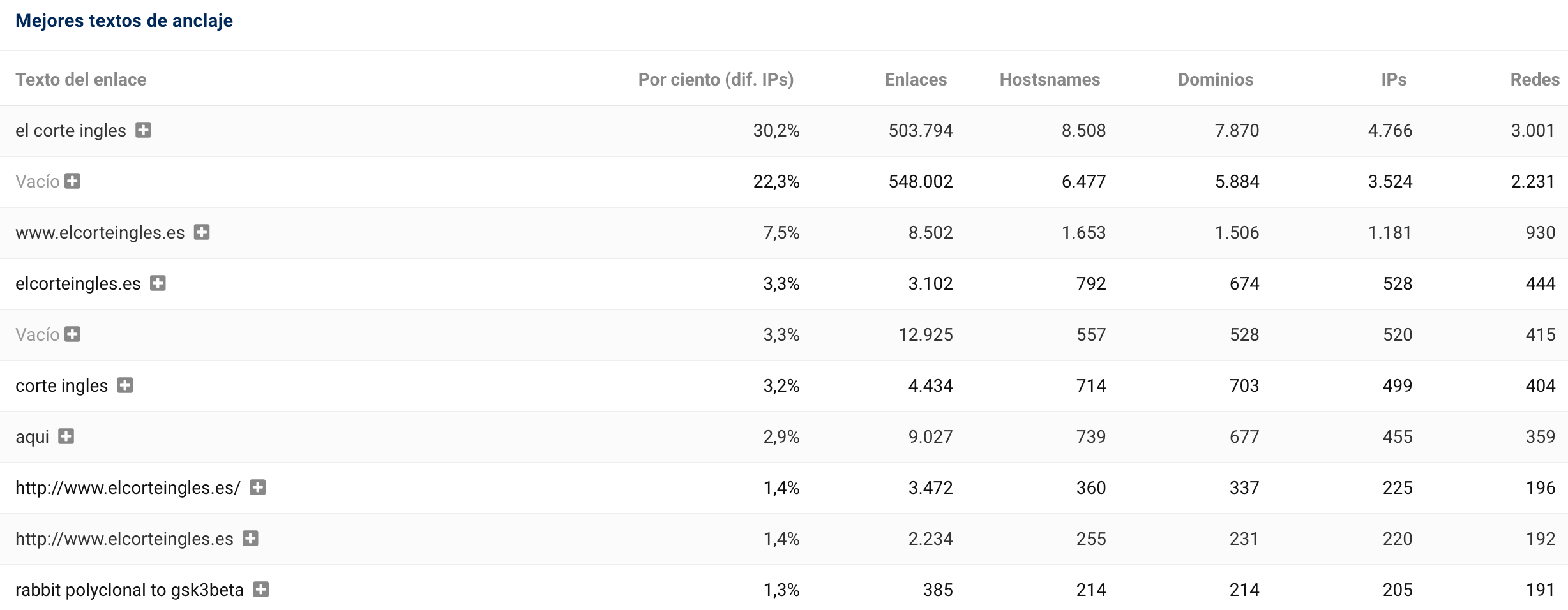Sort table by Redes column
1568x610 pixels.
click(1535, 79)
